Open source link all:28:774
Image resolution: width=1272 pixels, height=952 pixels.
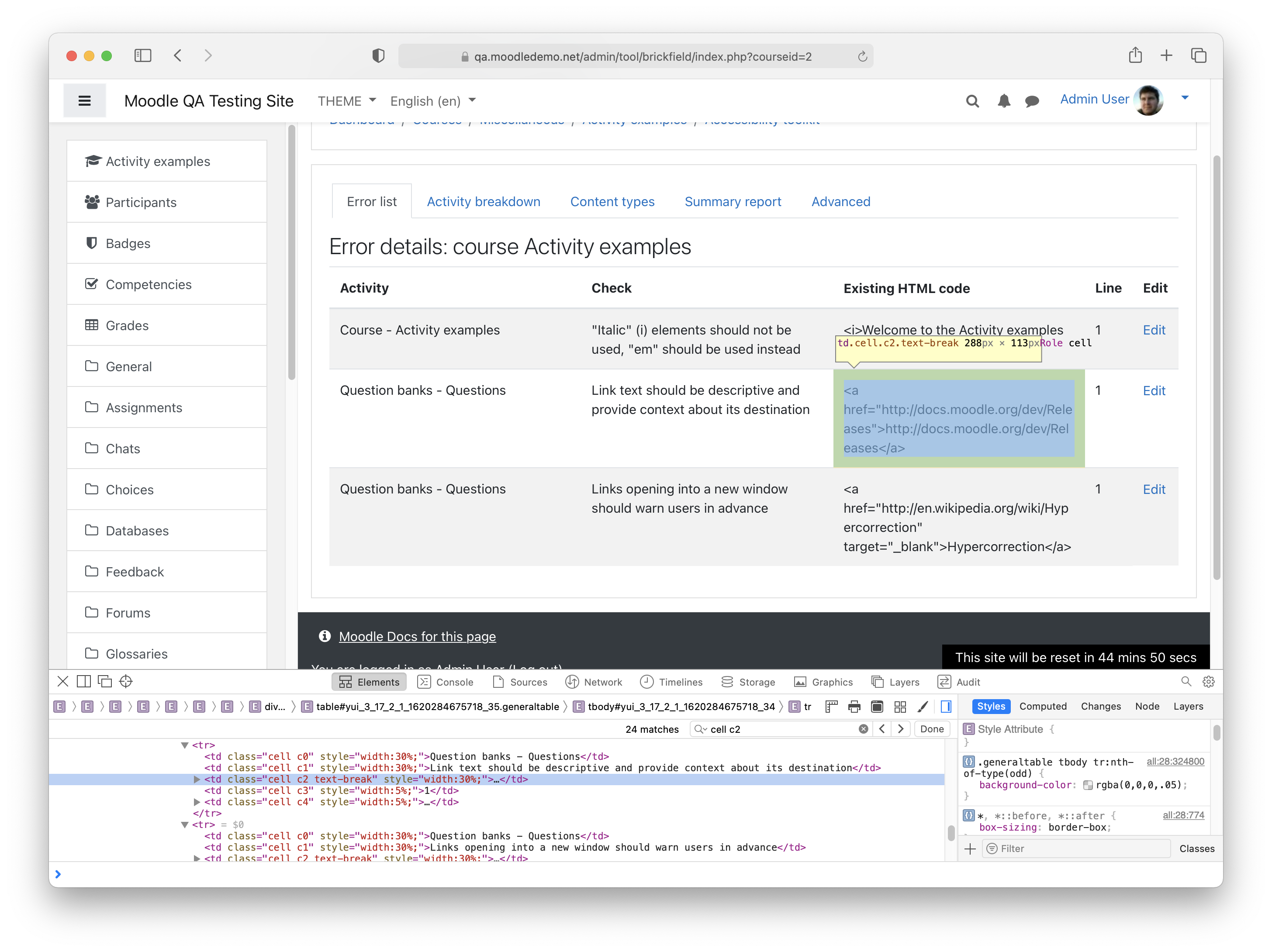[1183, 815]
